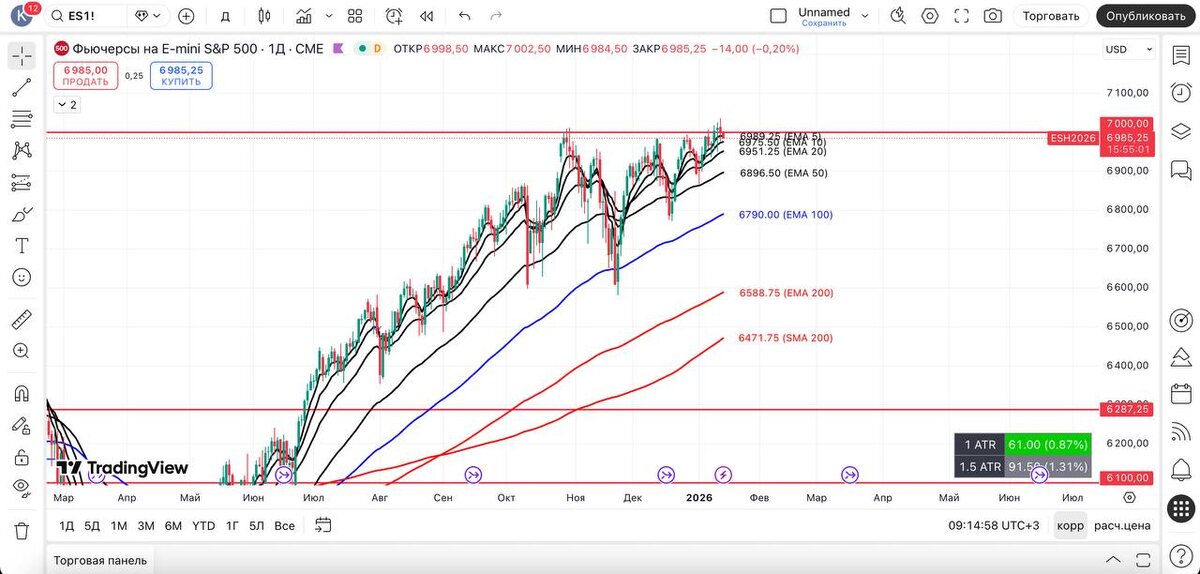Hide all drawings with the eye icon
The height and width of the screenshot is (574, 1200).
[21, 488]
